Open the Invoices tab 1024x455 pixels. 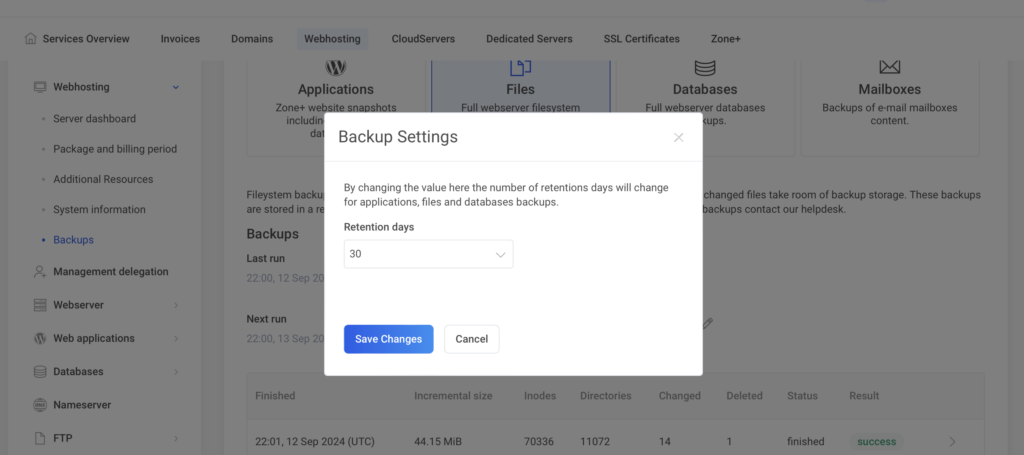(180, 39)
